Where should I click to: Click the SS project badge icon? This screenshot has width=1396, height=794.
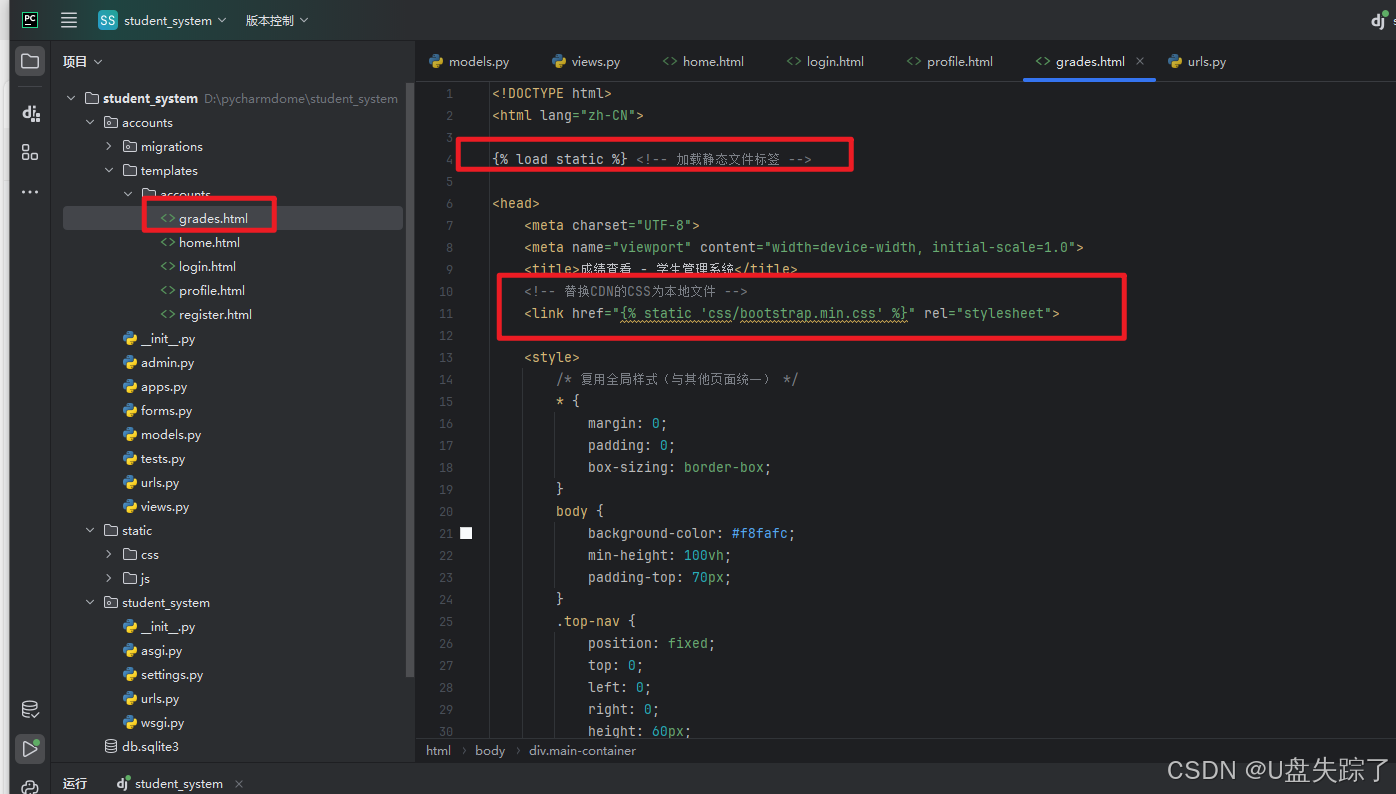(x=107, y=20)
